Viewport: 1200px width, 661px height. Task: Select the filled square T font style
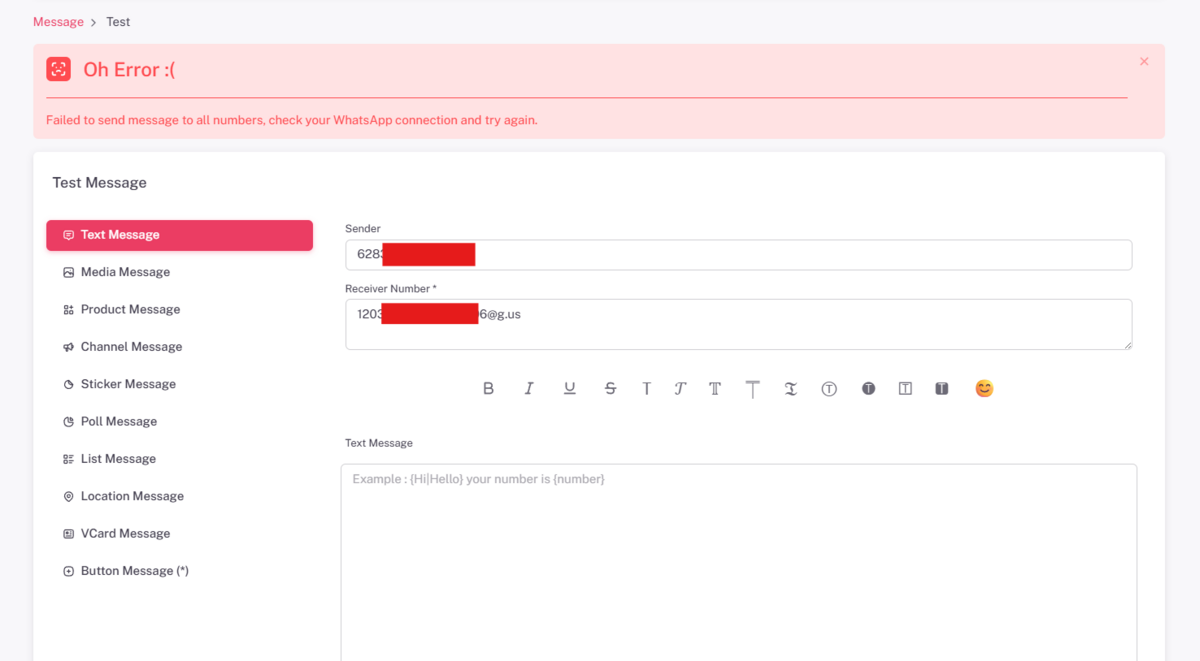[941, 389]
